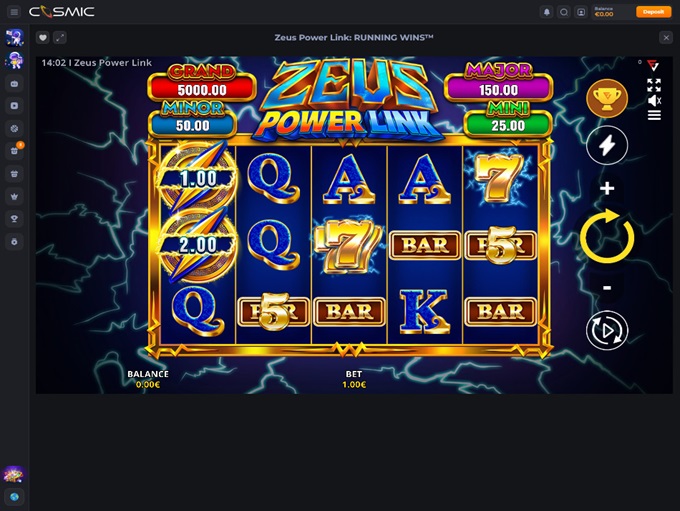Open the in-game hamburger menu

654,115
